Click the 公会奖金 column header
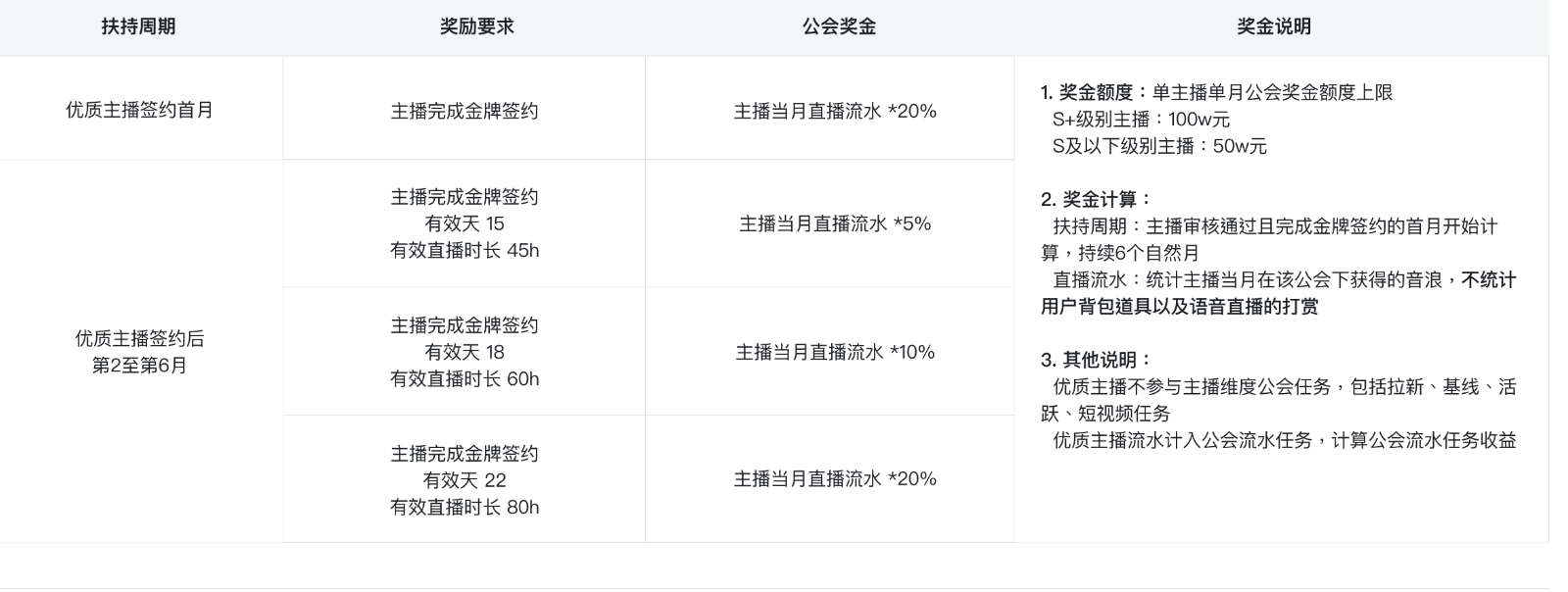The image size is (1568, 592). point(838,26)
